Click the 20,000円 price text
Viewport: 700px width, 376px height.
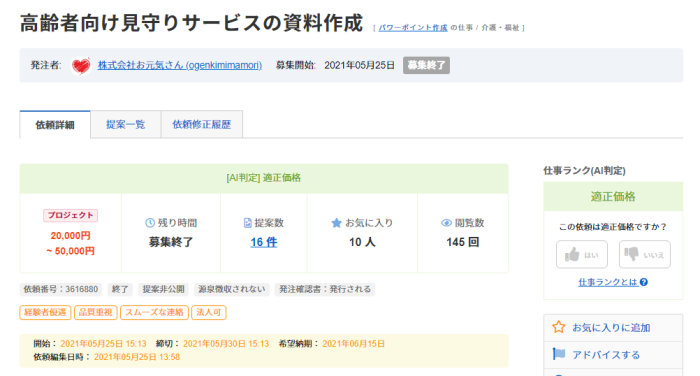tap(71, 235)
